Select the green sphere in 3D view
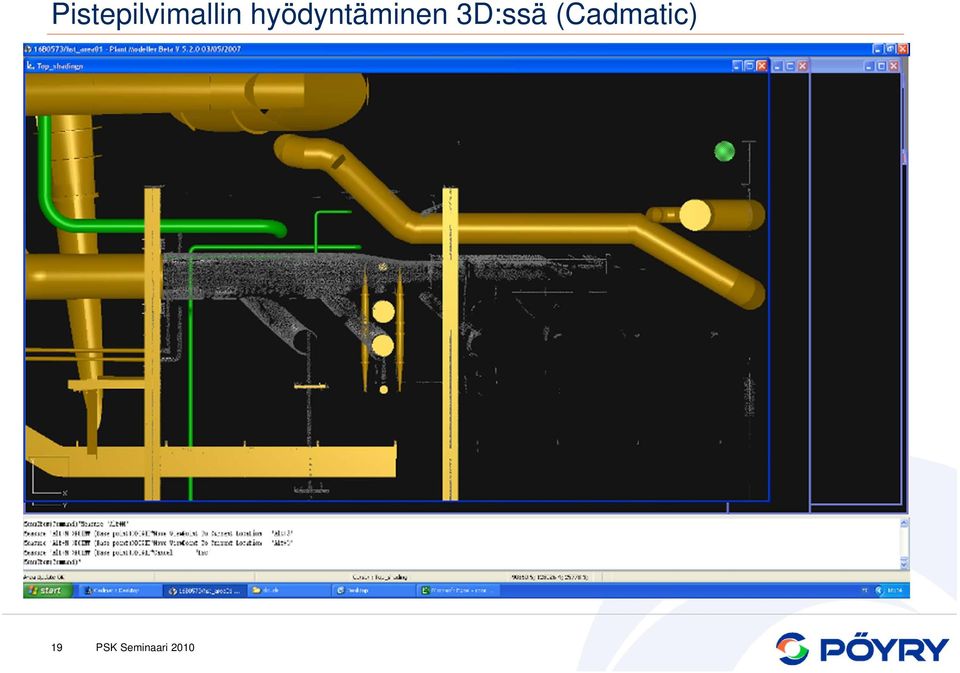 click(x=724, y=151)
